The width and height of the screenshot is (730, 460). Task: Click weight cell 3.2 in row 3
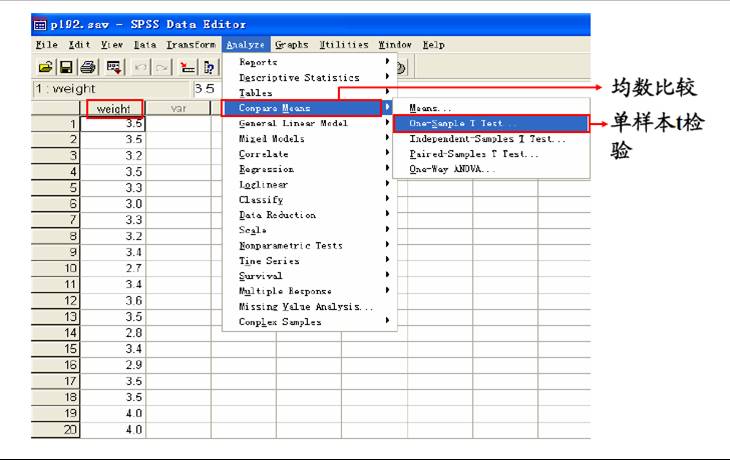(x=113, y=156)
